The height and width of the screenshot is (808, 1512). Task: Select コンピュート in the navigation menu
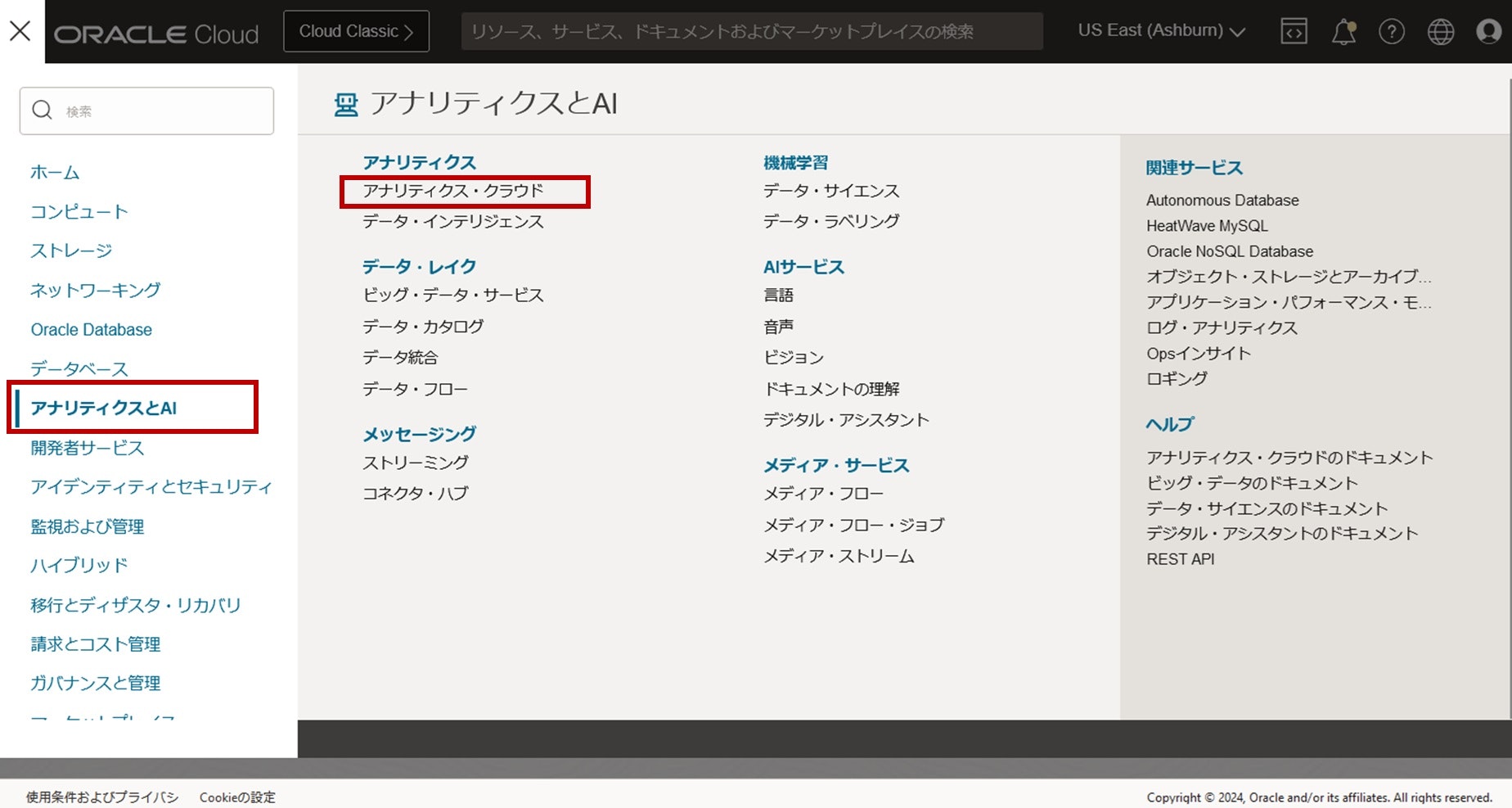79,211
